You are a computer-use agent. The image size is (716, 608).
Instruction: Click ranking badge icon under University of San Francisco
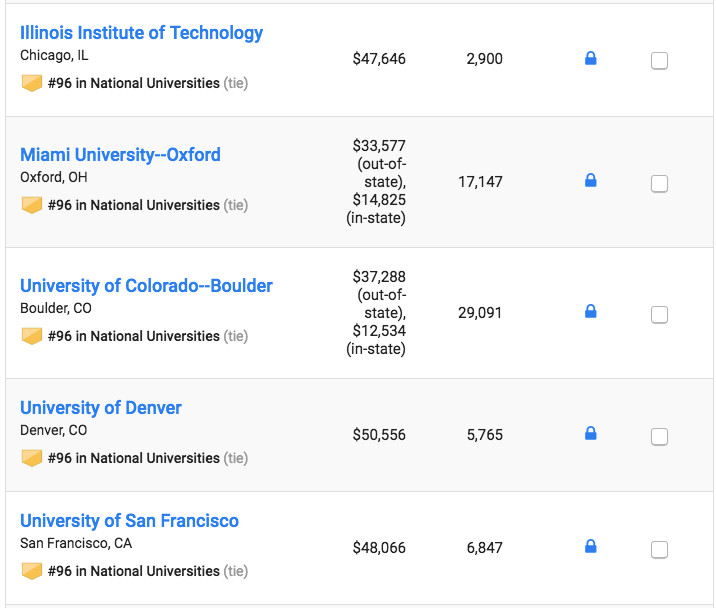pyautogui.click(x=32, y=571)
